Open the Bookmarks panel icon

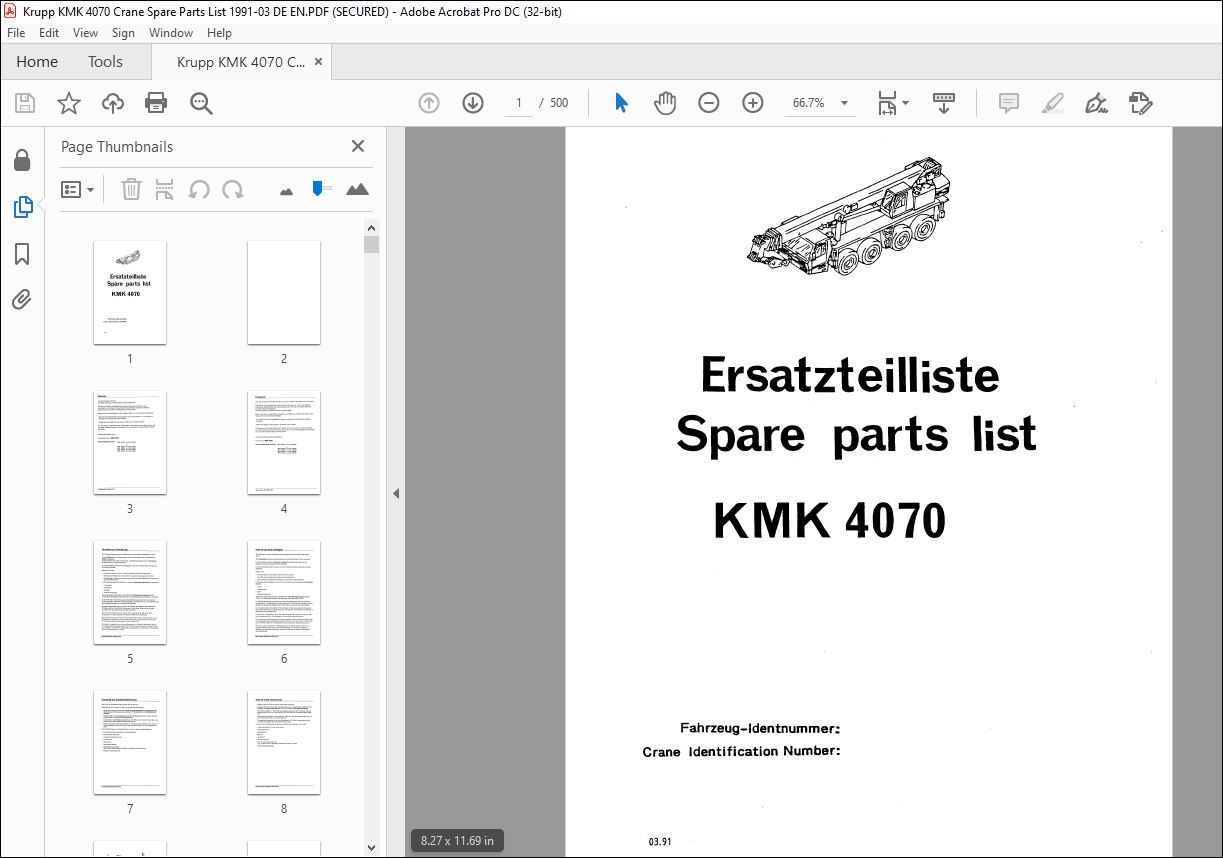22,254
